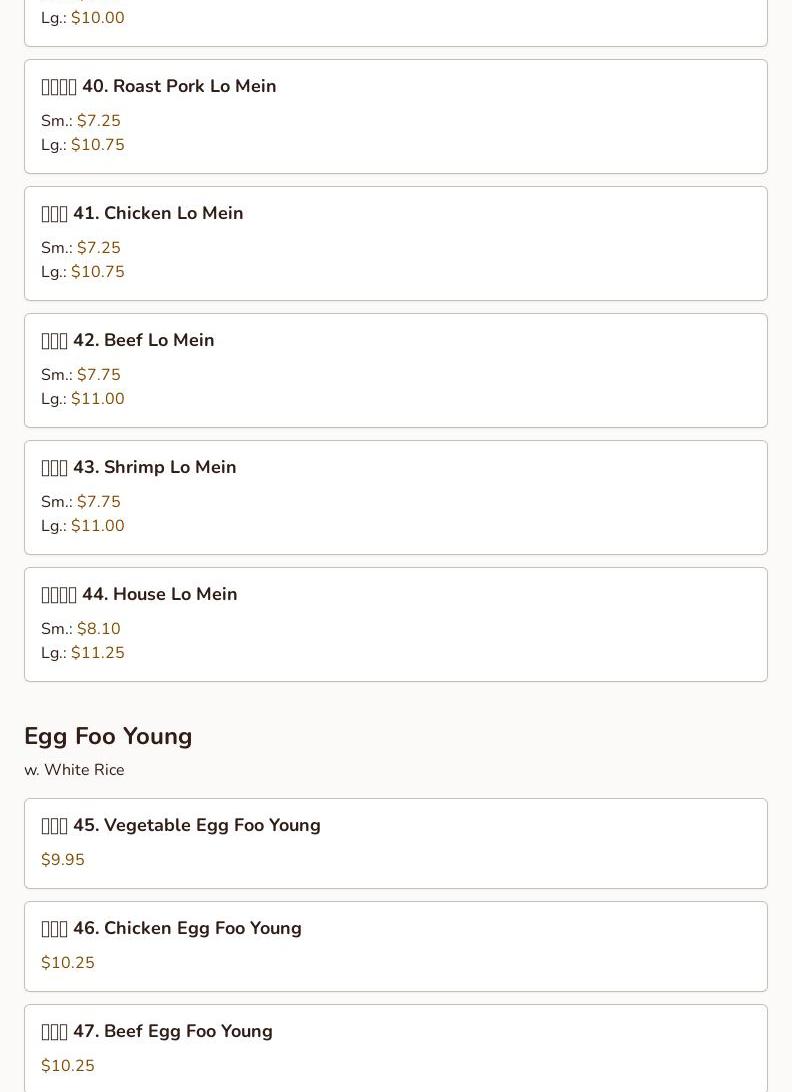
Task: Choose item 42 Beef Lo Mein
Action: [128, 340]
